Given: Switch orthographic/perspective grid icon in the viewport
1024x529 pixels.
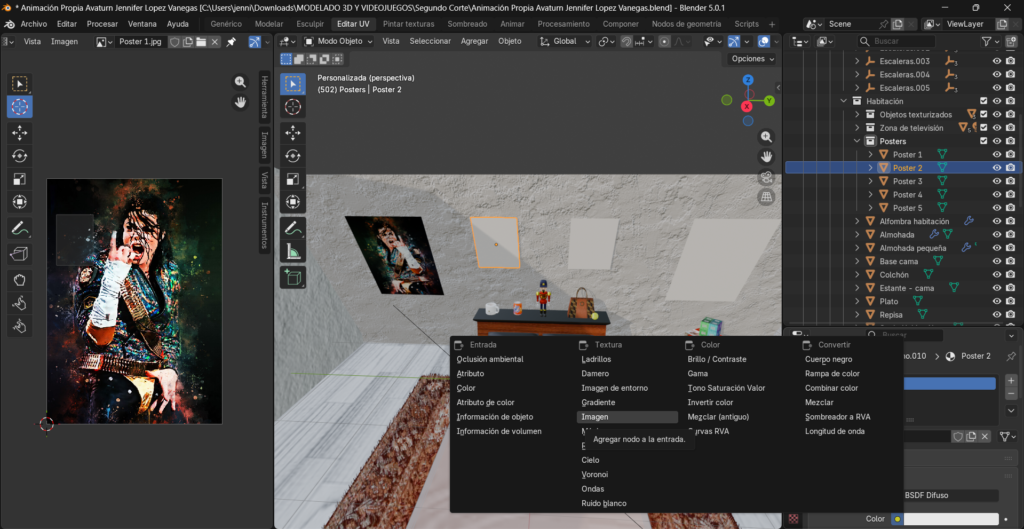Looking at the screenshot, I should click(767, 197).
